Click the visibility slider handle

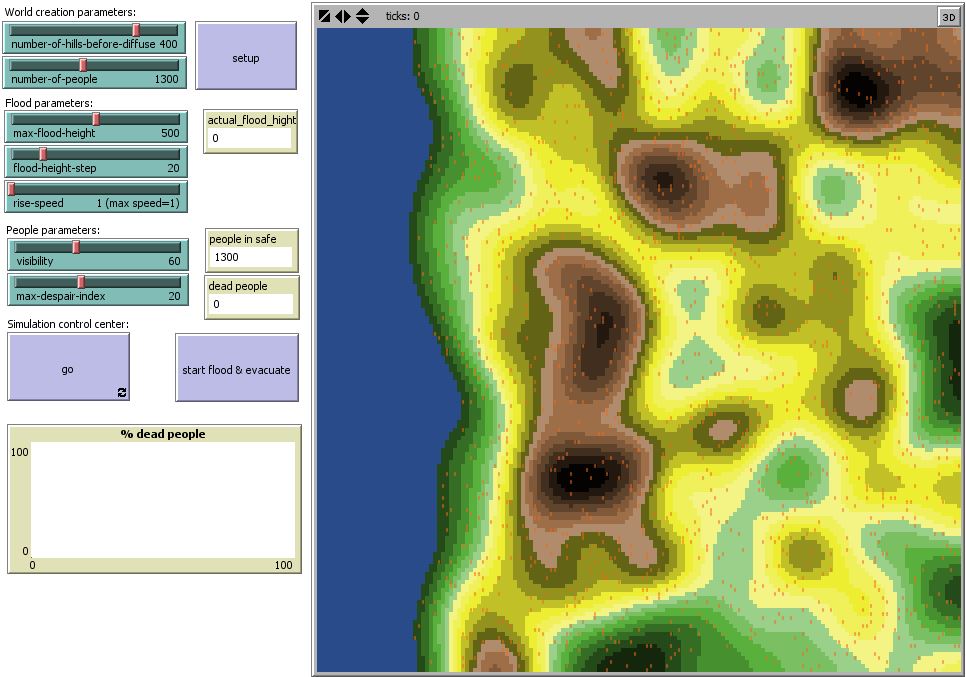click(76, 247)
